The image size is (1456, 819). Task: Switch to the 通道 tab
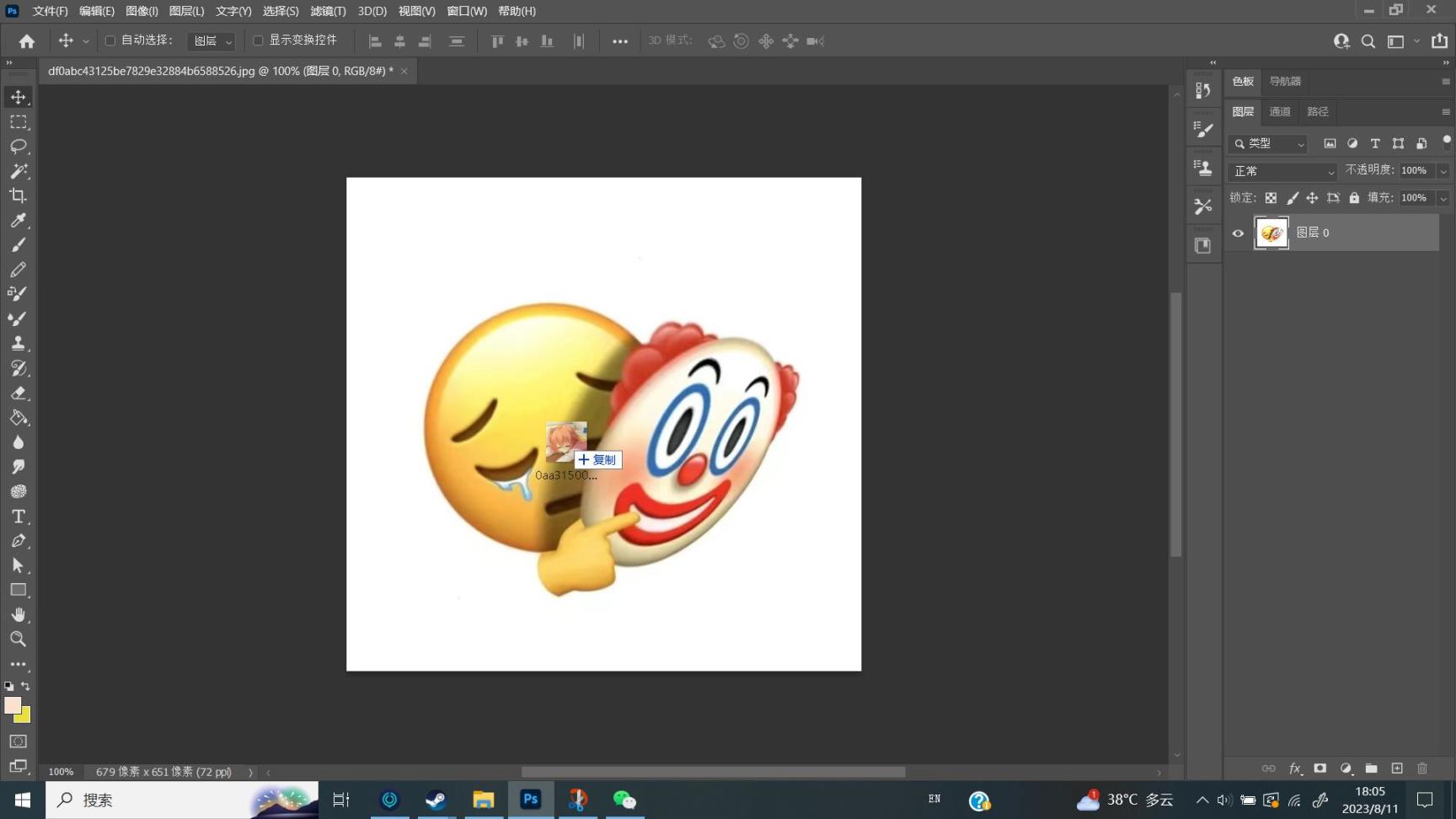[1280, 111]
